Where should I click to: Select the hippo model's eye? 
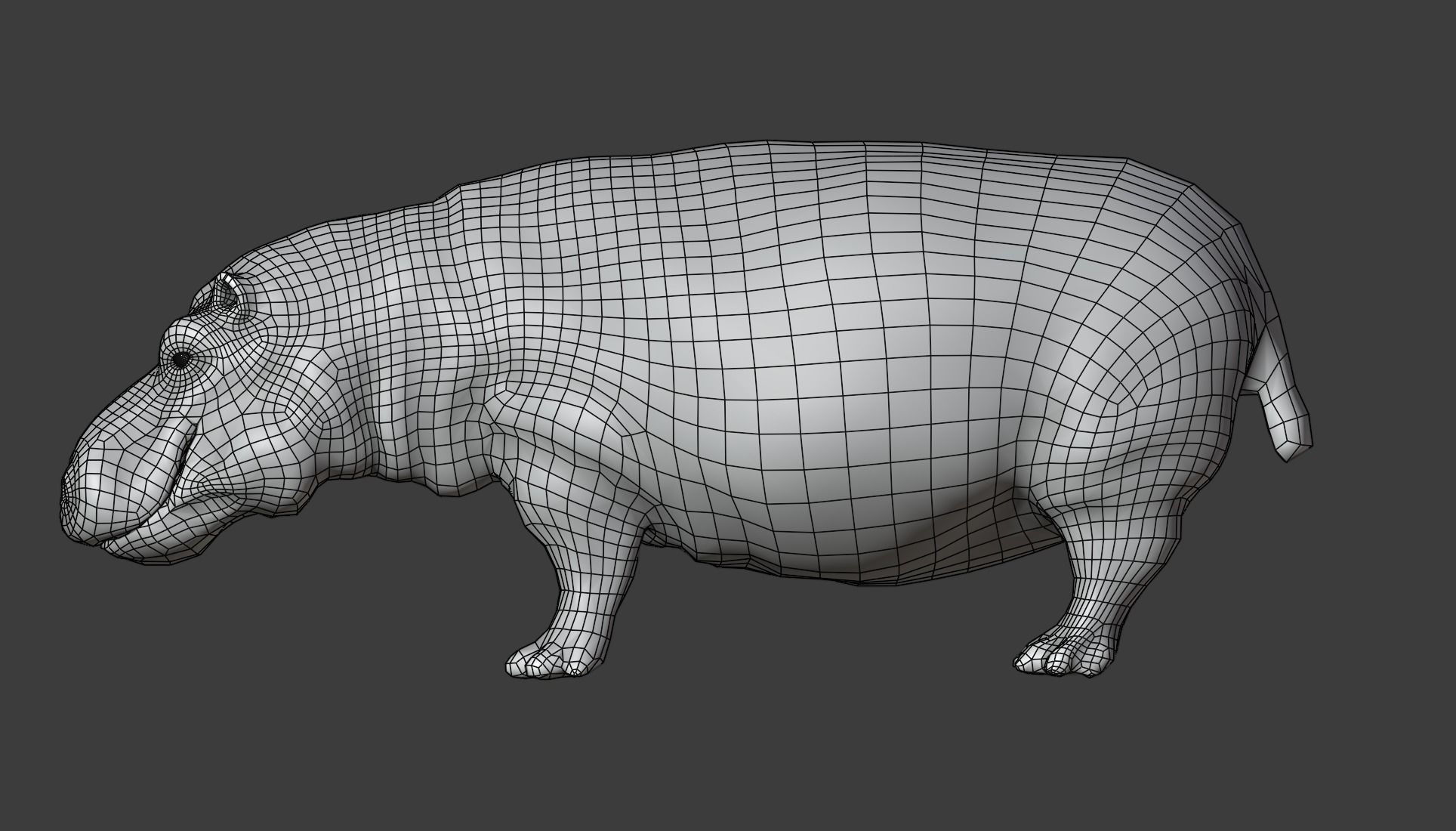tap(180, 361)
